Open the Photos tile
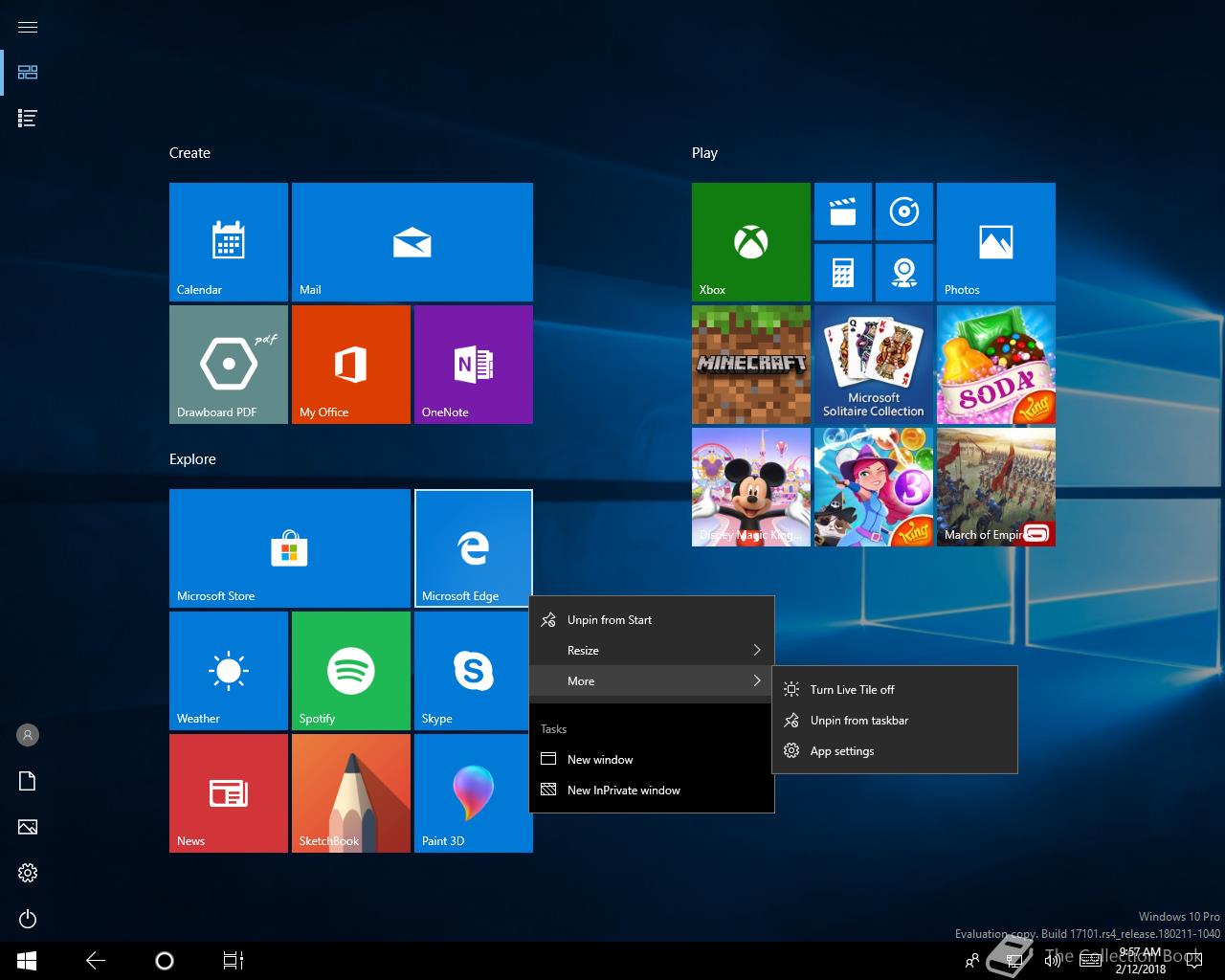 [x=996, y=242]
